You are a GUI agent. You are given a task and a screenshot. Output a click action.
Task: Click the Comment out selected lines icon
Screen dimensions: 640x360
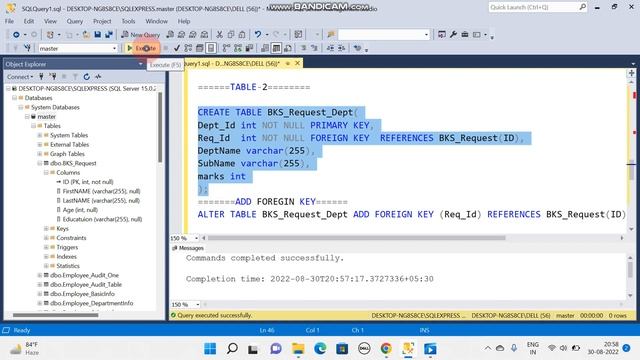303,48
